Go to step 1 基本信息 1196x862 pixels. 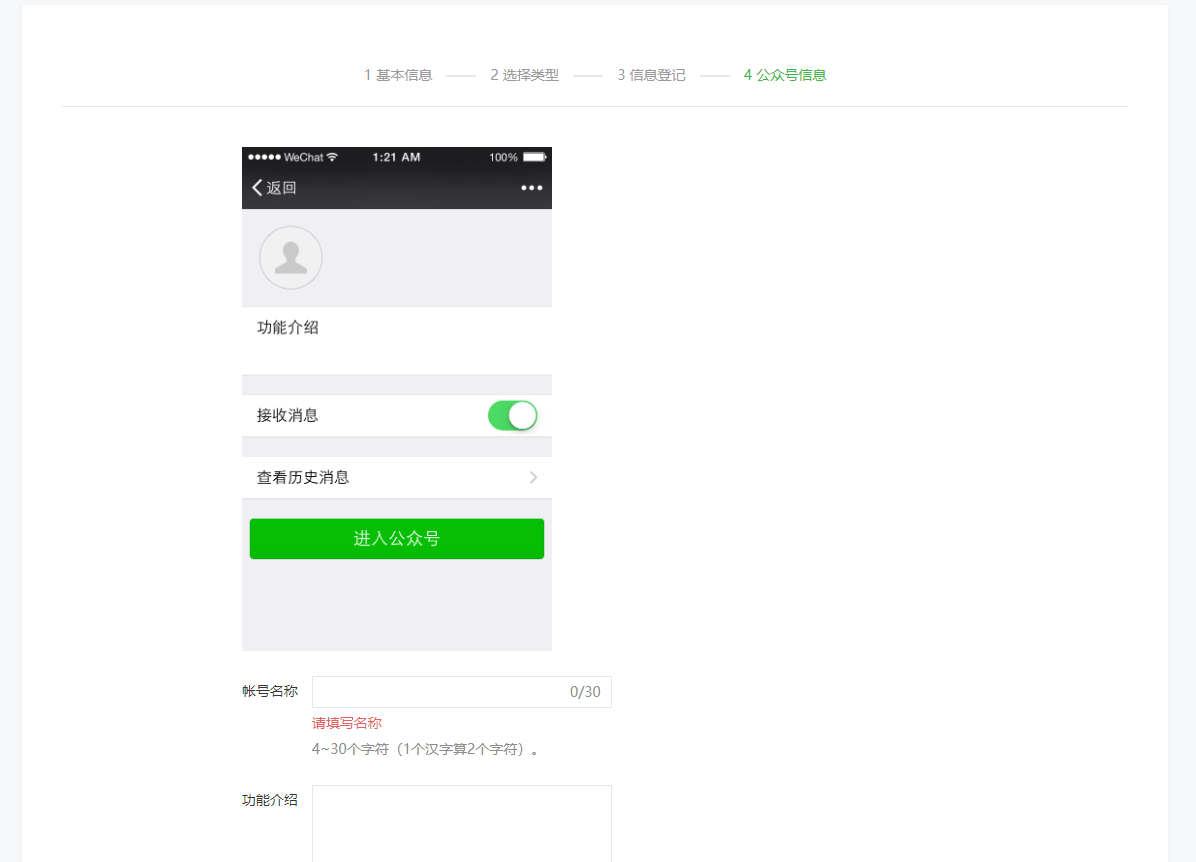[x=398, y=75]
